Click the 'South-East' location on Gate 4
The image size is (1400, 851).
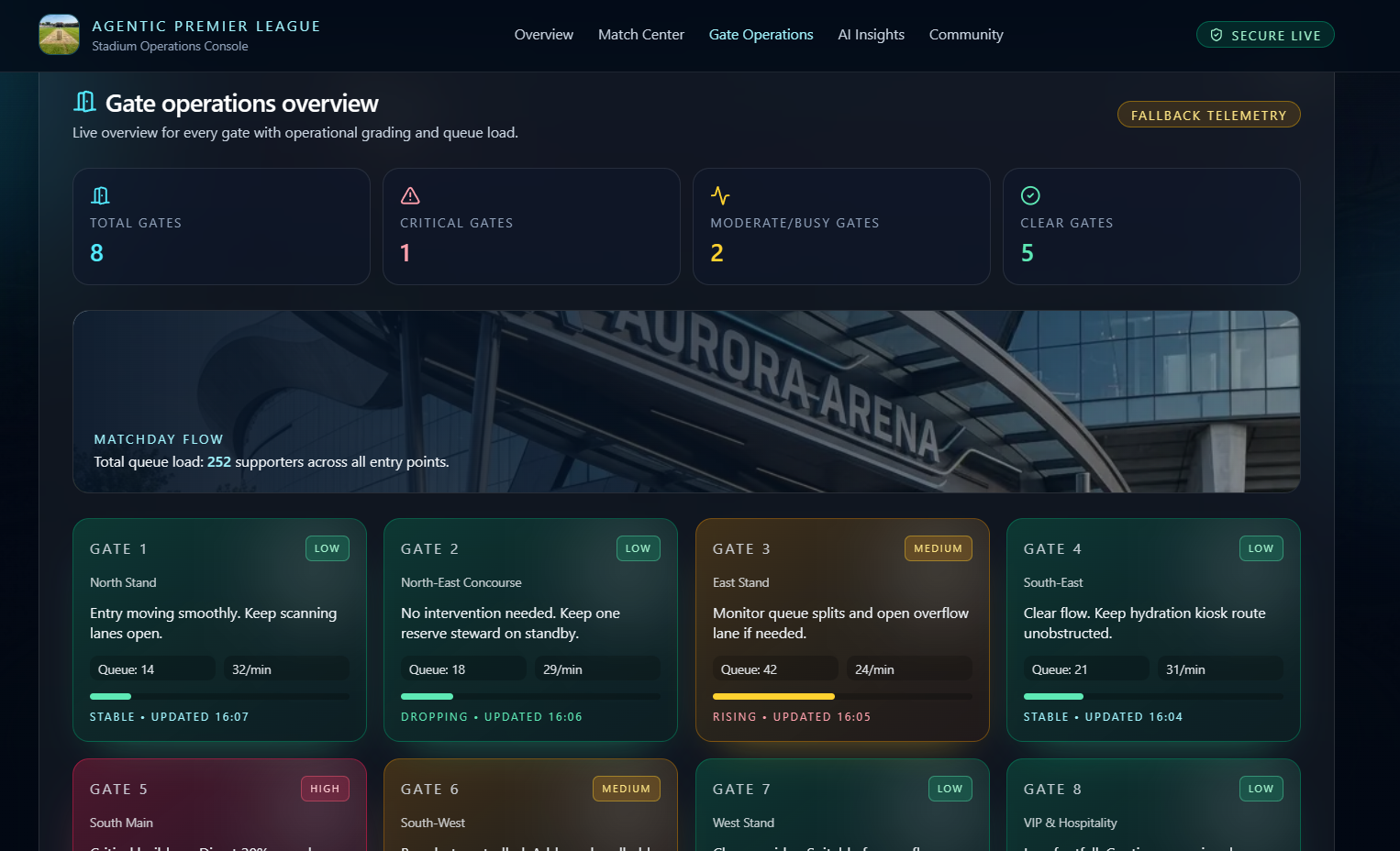(x=1053, y=582)
